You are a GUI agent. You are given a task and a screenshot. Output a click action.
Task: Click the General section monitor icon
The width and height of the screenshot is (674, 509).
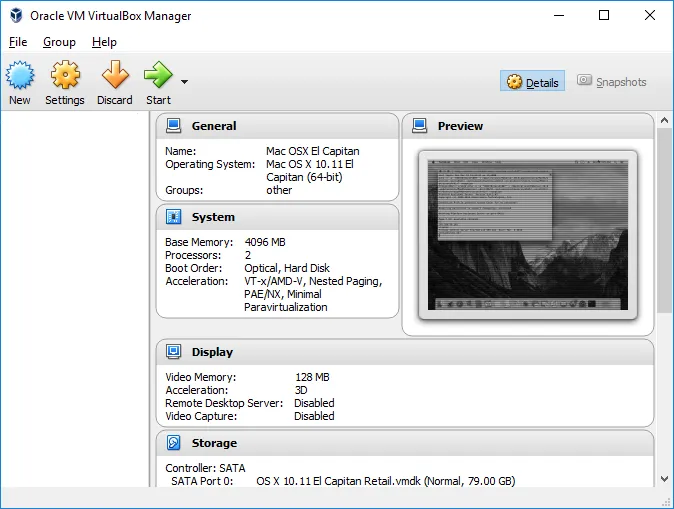click(174, 126)
